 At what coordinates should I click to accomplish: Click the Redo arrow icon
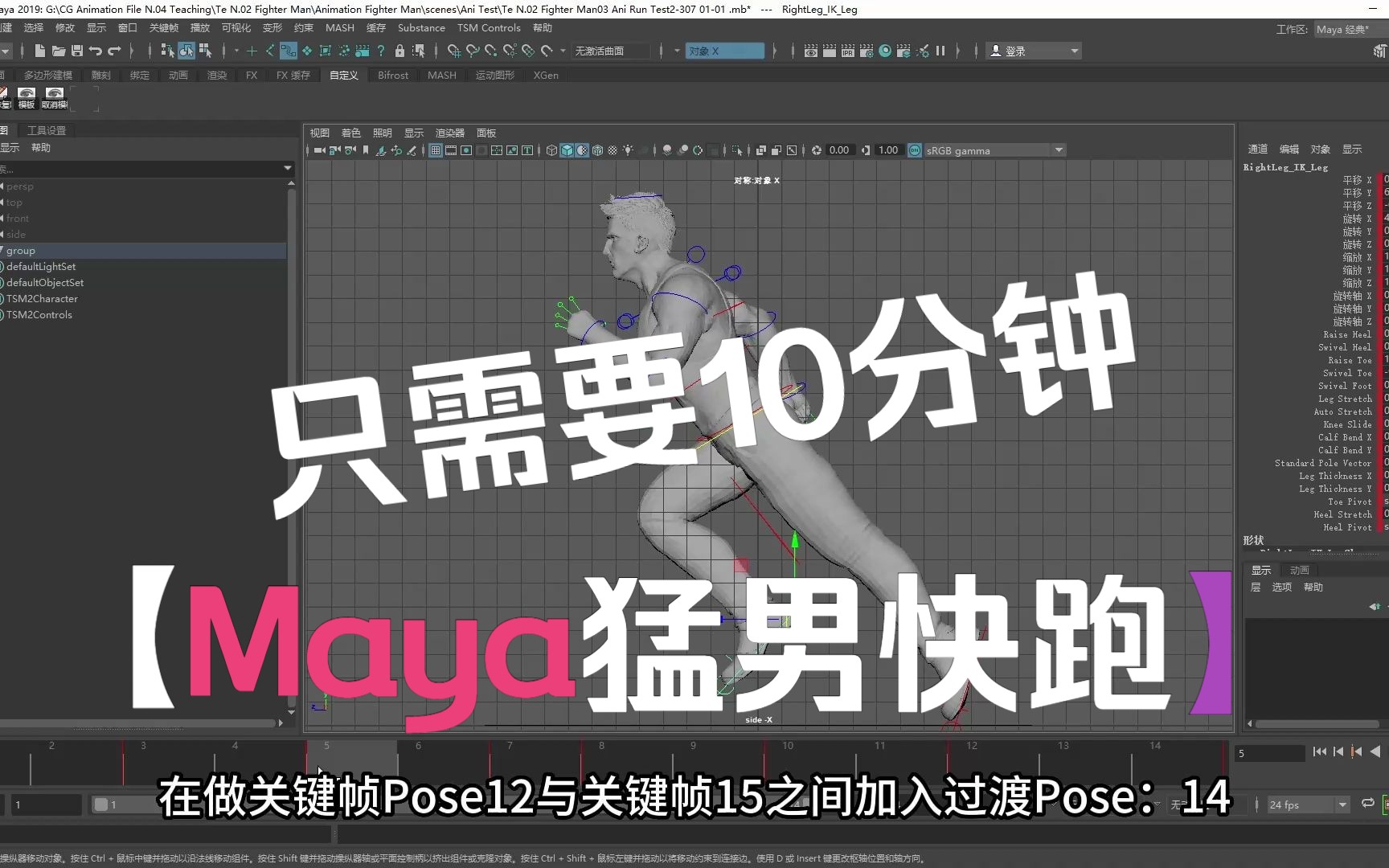pos(114,51)
